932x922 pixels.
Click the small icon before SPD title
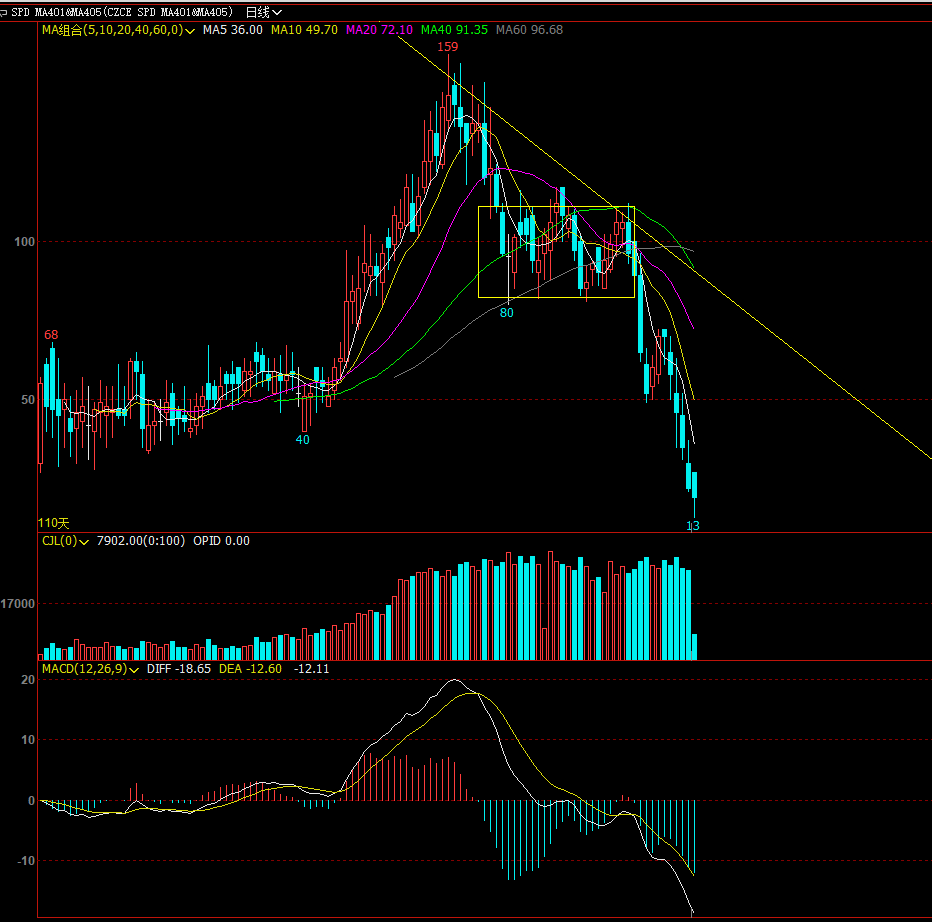5,12
